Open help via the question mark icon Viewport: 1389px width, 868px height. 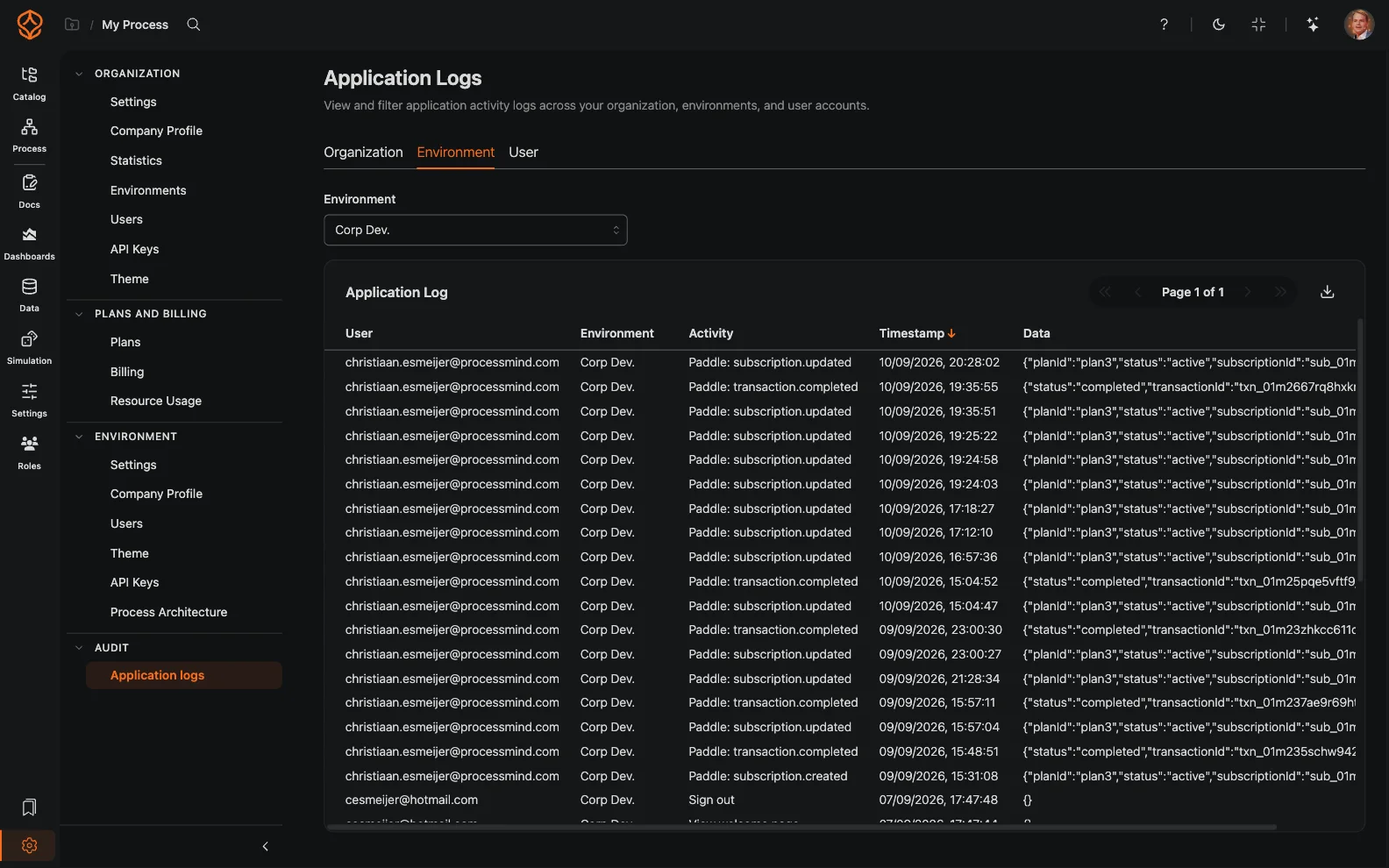(1164, 25)
